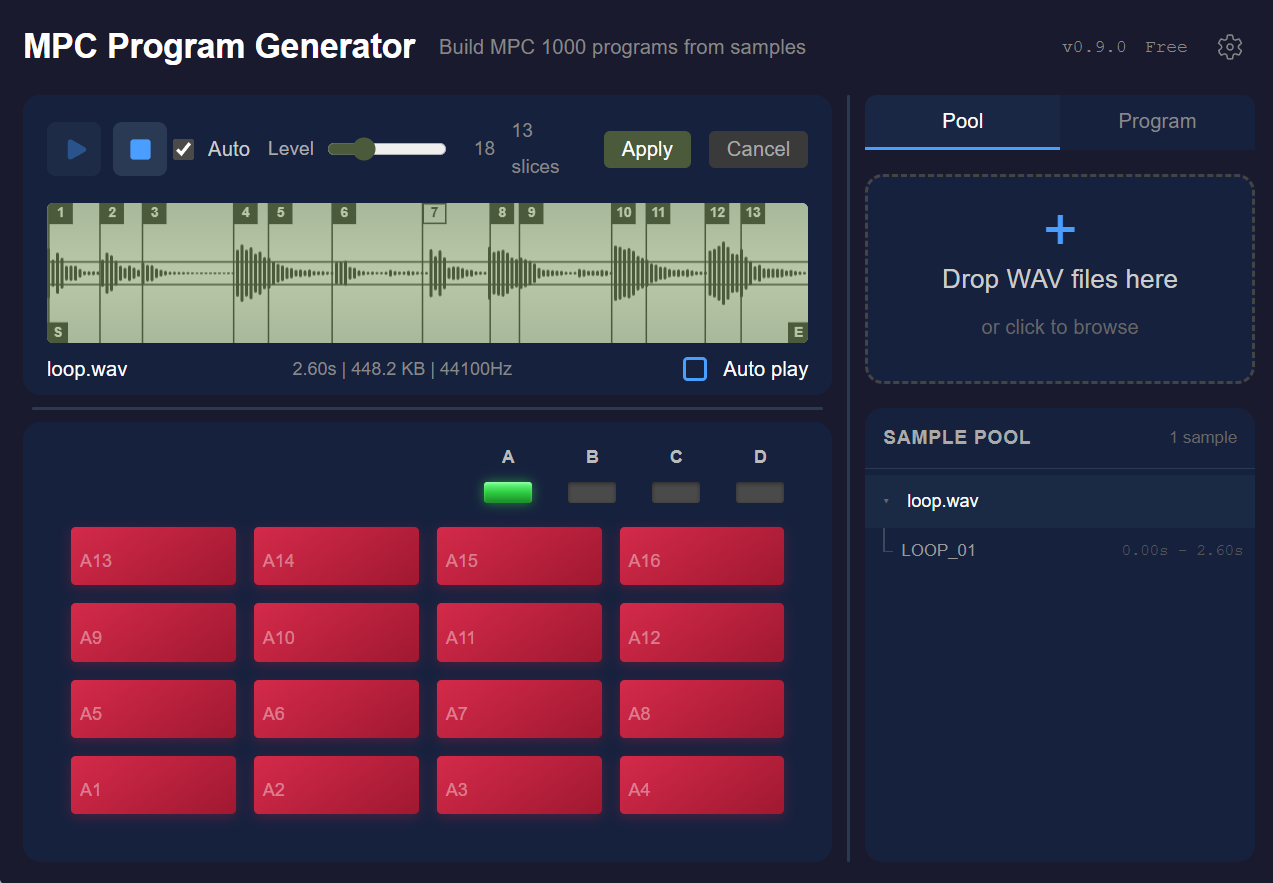Open the settings gear in the top corner
Viewport: 1273px width, 883px height.
1230,46
